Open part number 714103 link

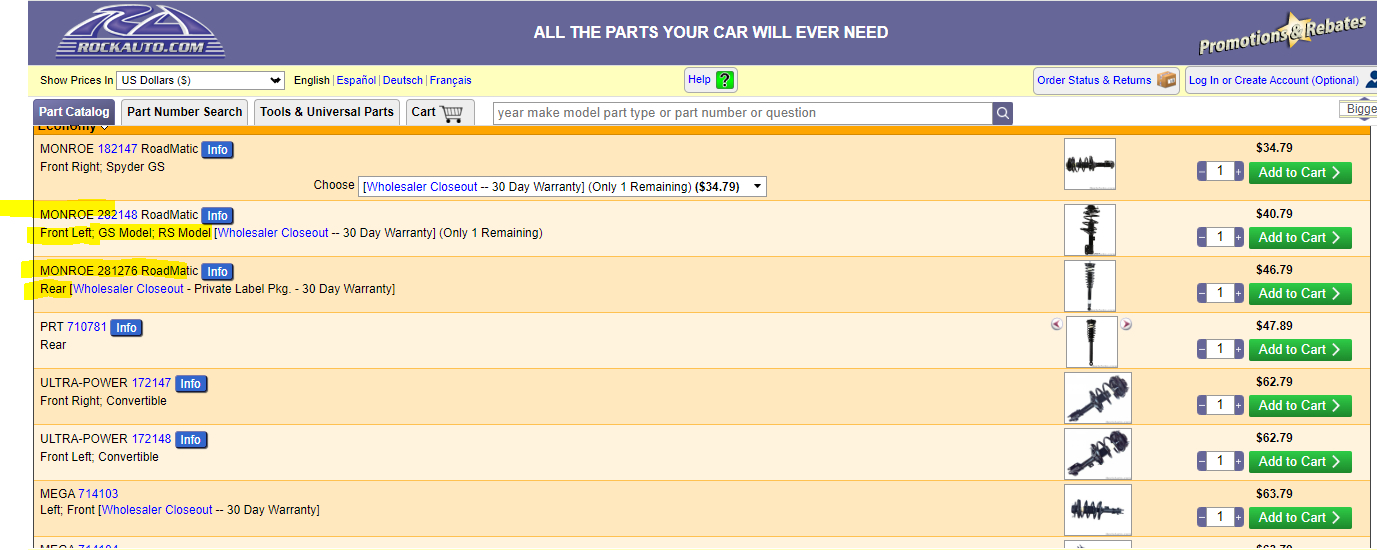pos(98,494)
